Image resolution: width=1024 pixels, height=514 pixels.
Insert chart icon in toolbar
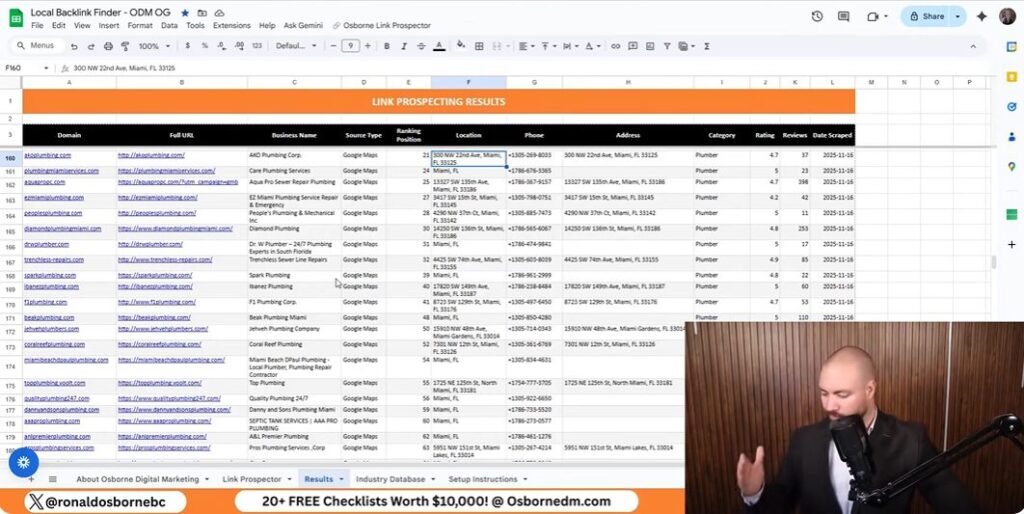click(650, 46)
